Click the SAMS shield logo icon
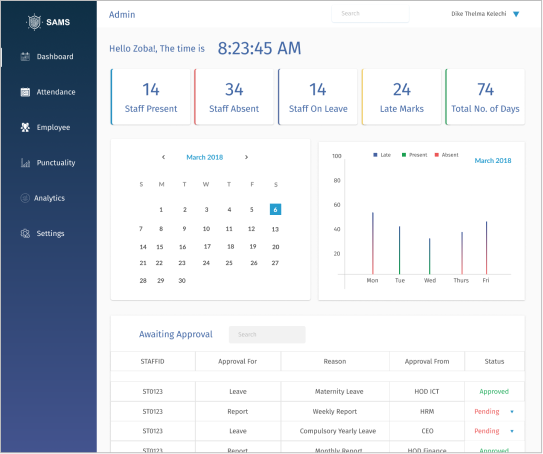This screenshot has height=454, width=543. pyautogui.click(x=34, y=22)
